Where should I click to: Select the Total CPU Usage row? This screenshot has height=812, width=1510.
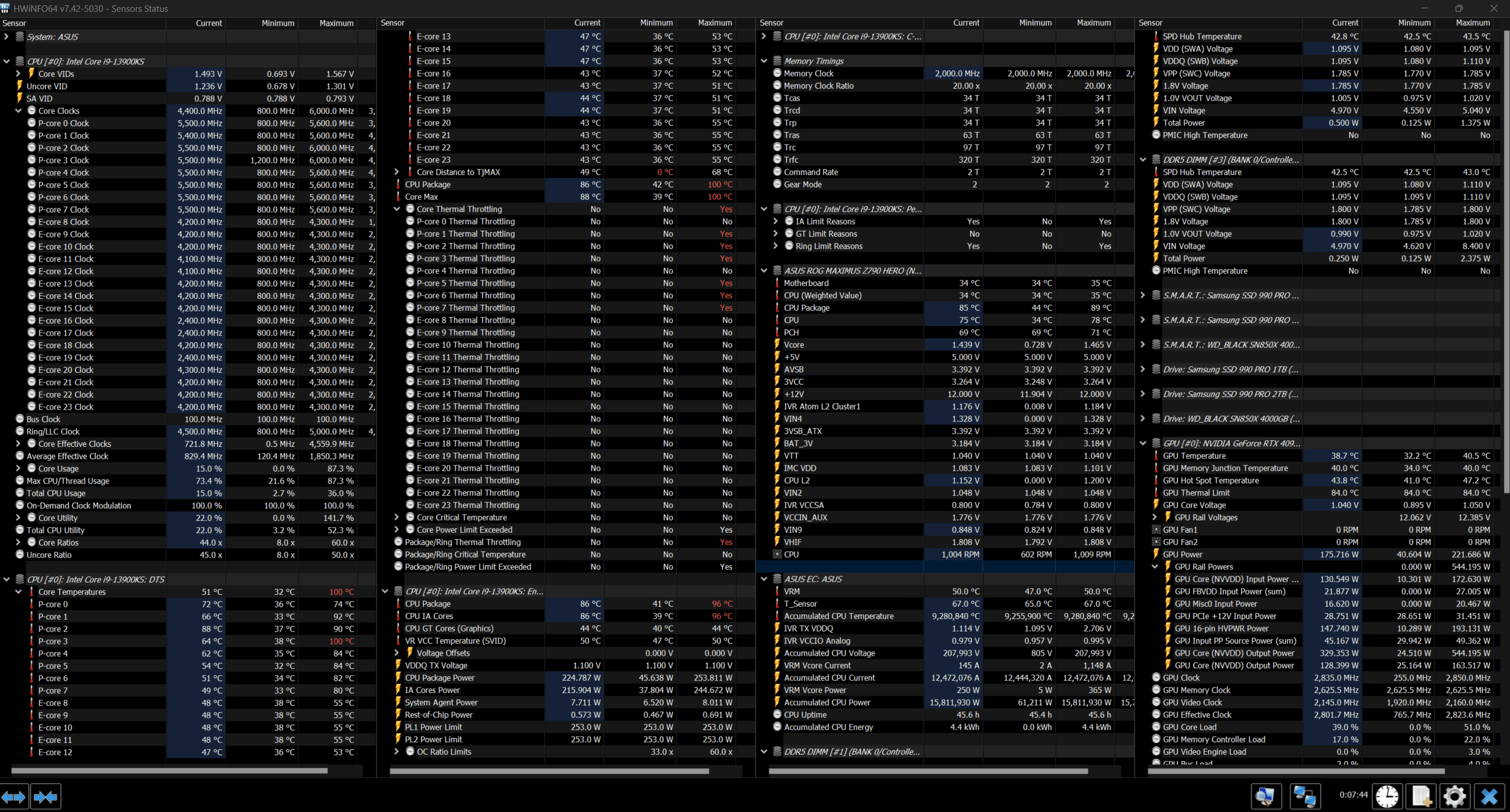(188, 493)
